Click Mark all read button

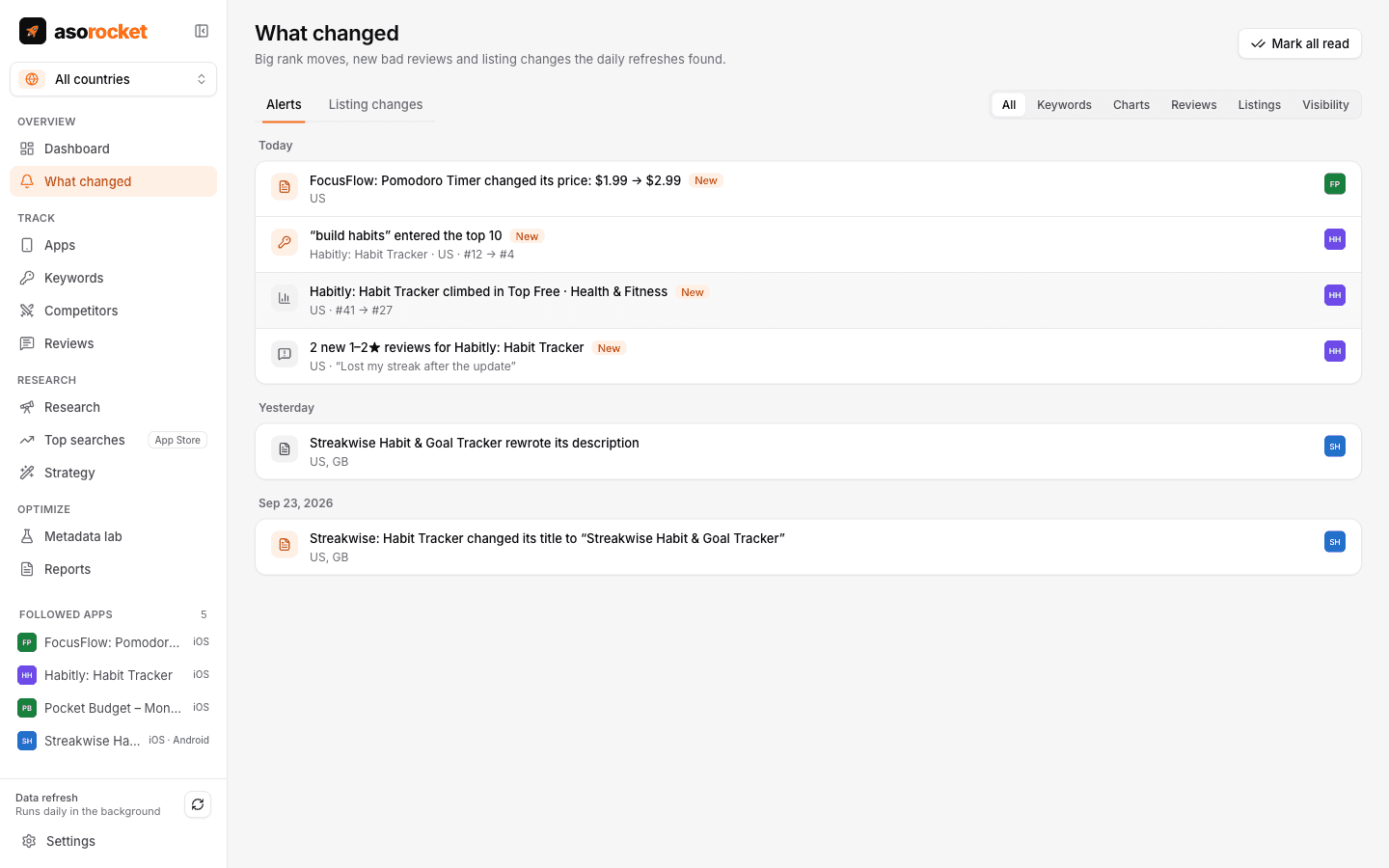(1299, 43)
